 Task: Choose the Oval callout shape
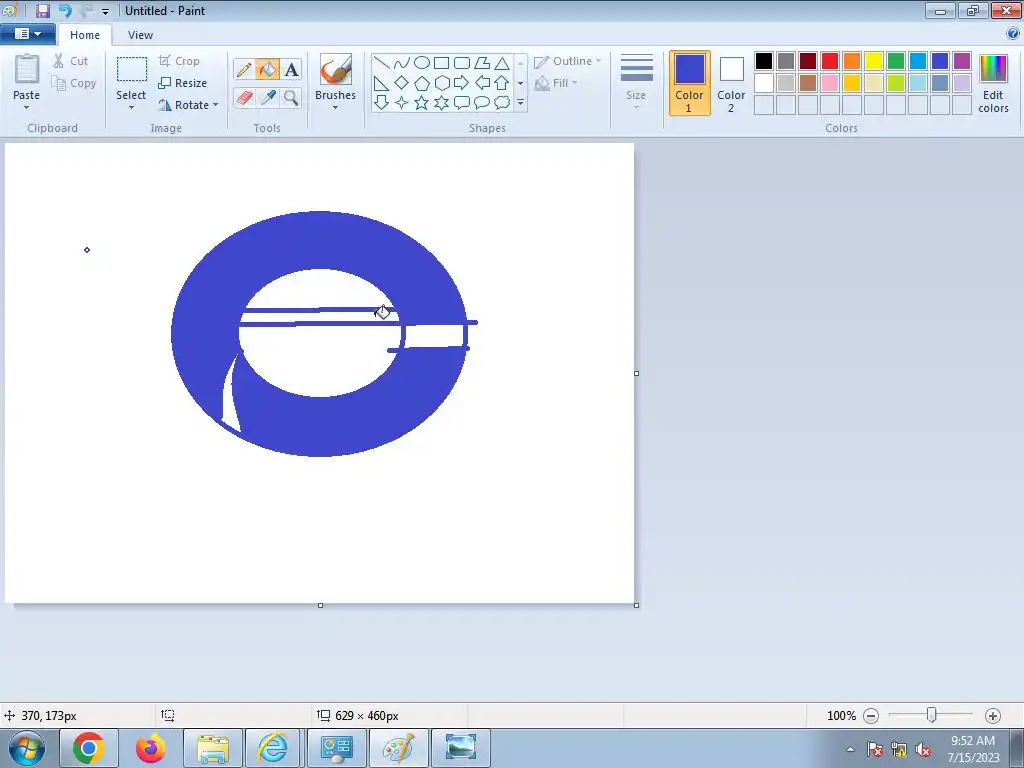[x=482, y=103]
